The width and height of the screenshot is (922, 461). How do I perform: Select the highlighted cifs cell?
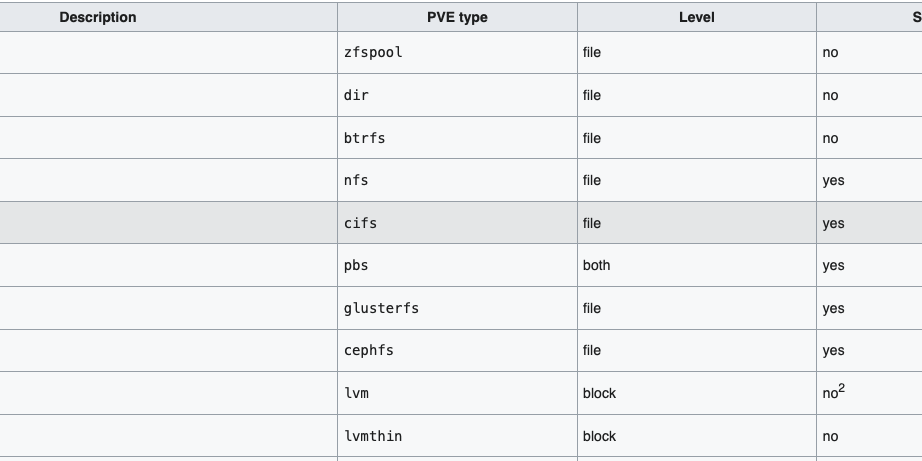click(x=360, y=223)
